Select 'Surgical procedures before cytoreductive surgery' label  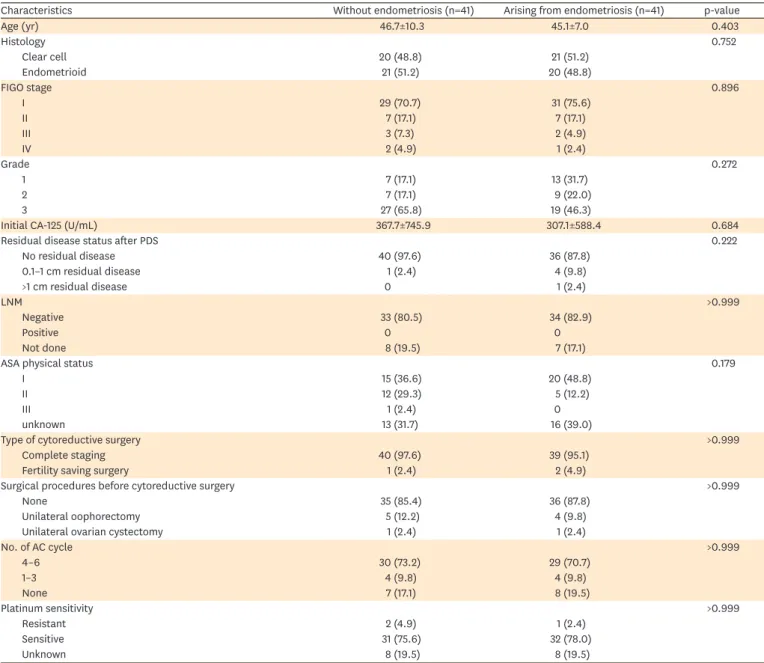click(x=117, y=486)
